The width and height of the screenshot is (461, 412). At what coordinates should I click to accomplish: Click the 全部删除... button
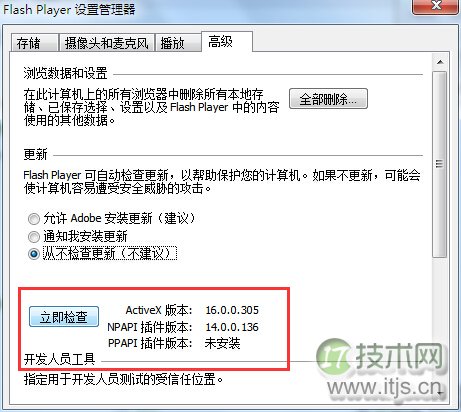[328, 99]
